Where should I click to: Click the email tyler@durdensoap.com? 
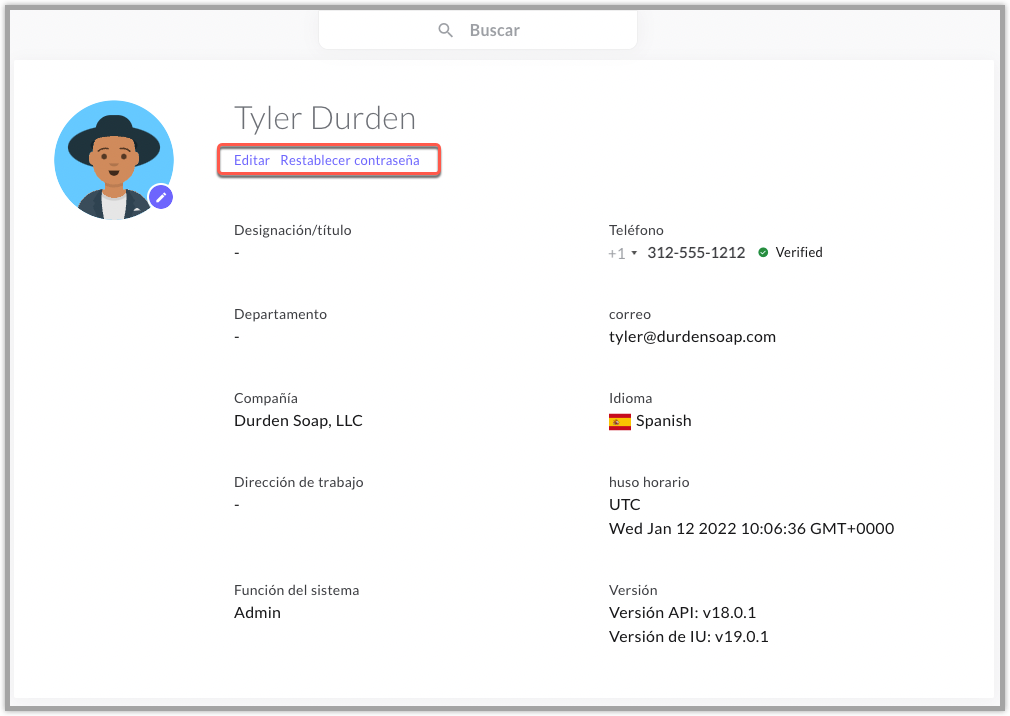point(692,336)
